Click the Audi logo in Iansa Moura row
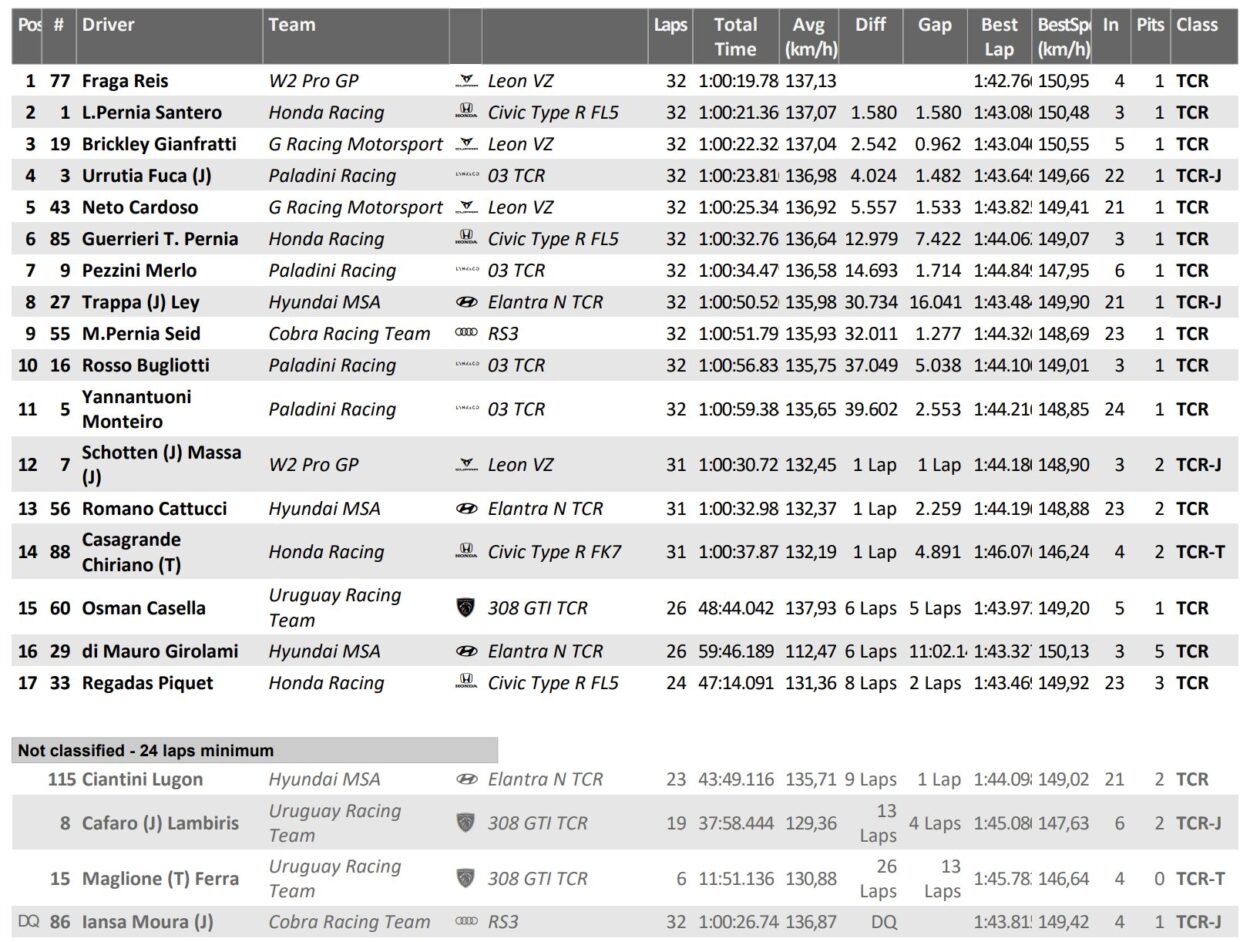Viewport: 1250px width, 942px height. pos(466,922)
